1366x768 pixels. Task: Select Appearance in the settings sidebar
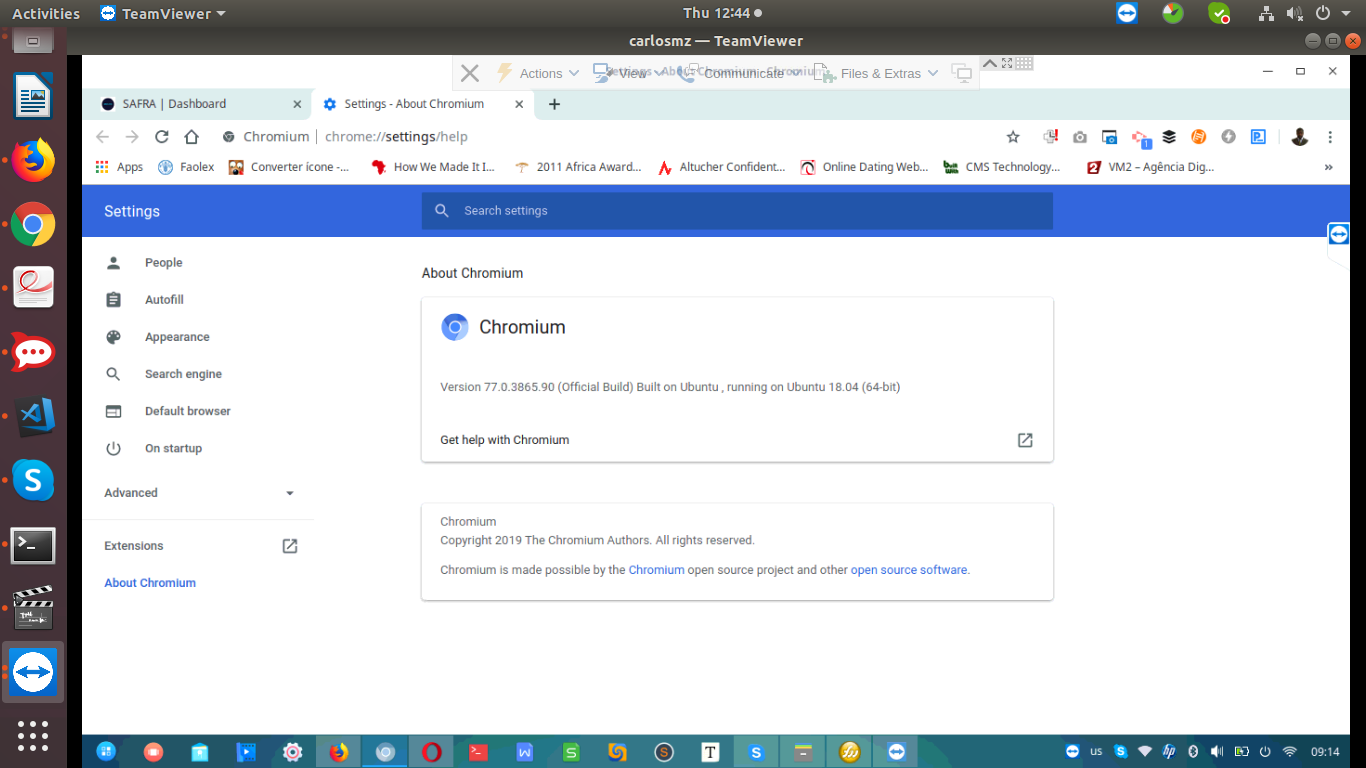(x=177, y=337)
